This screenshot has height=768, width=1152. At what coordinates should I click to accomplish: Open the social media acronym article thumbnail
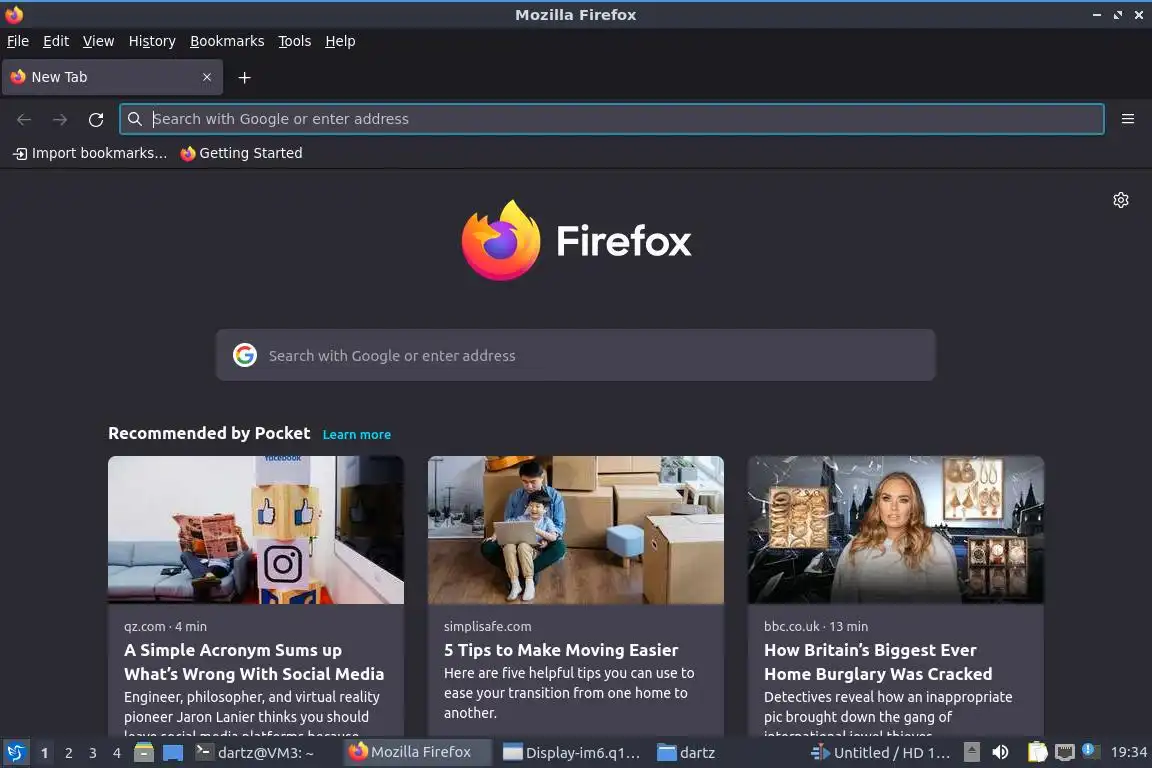coord(256,530)
